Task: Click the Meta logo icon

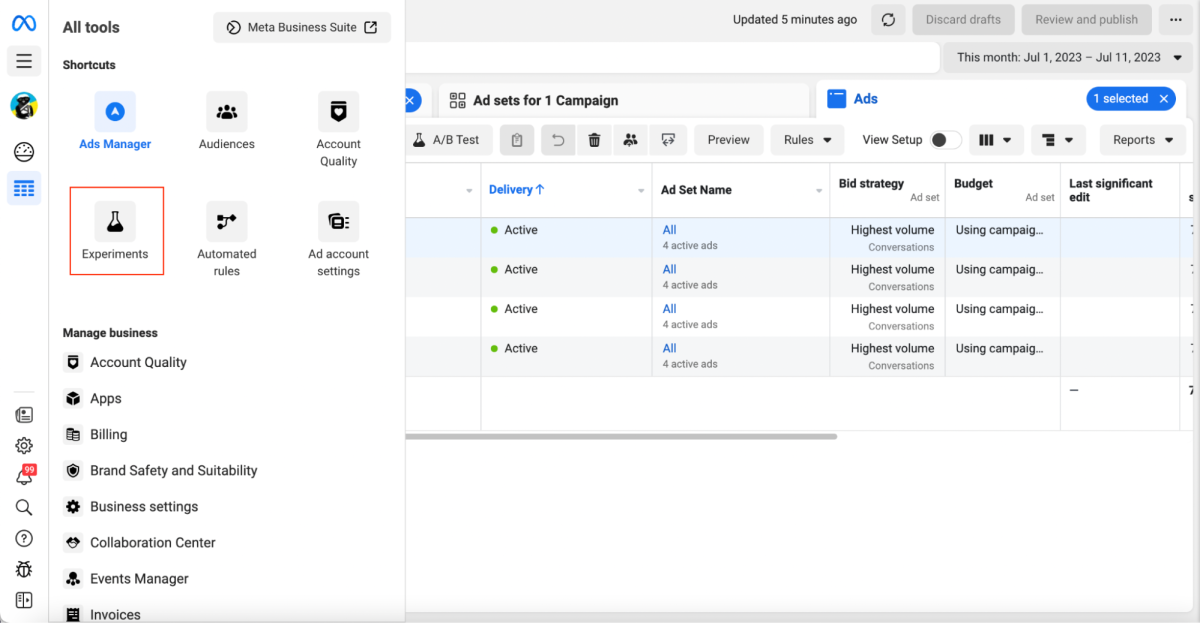Action: pos(24,23)
